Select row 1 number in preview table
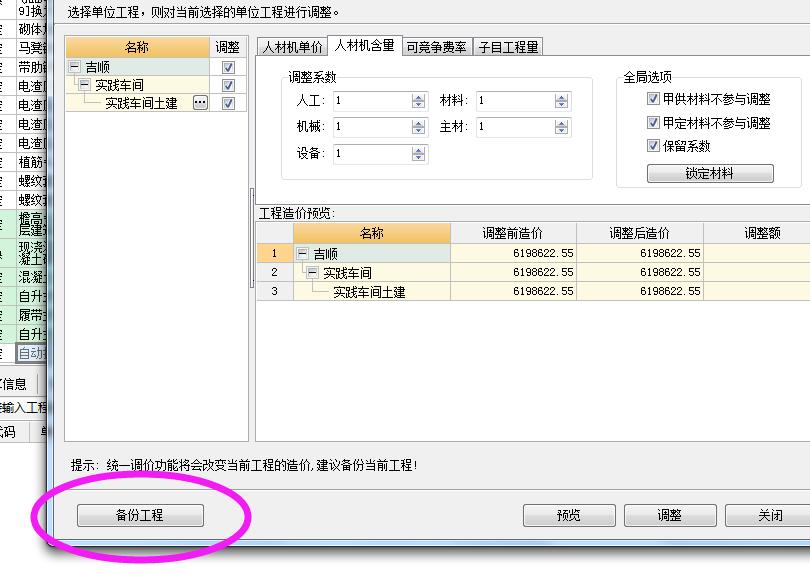 click(275, 253)
